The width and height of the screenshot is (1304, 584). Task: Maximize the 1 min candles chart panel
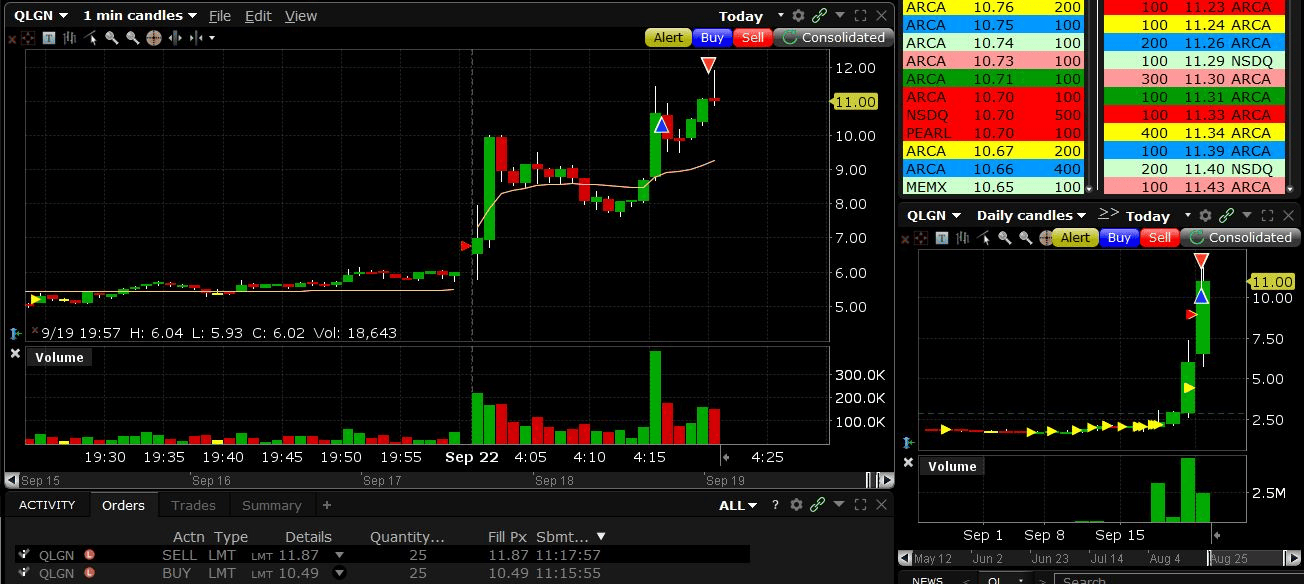[x=860, y=16]
